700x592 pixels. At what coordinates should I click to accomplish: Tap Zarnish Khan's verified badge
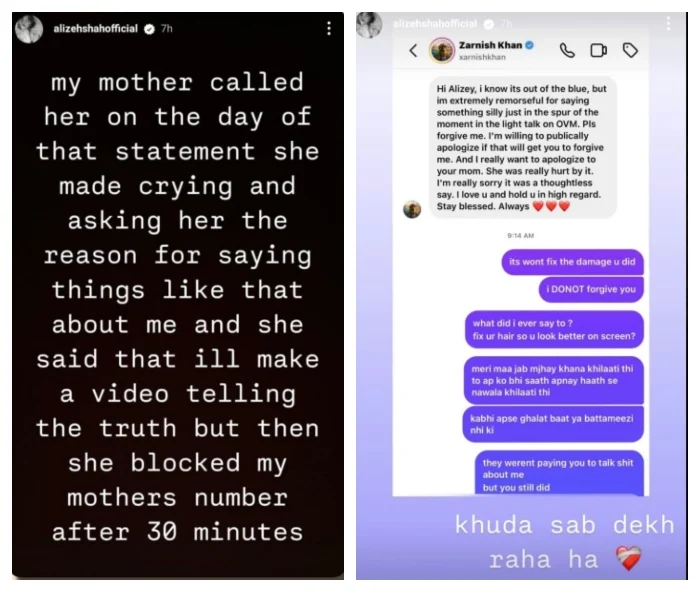coord(530,45)
